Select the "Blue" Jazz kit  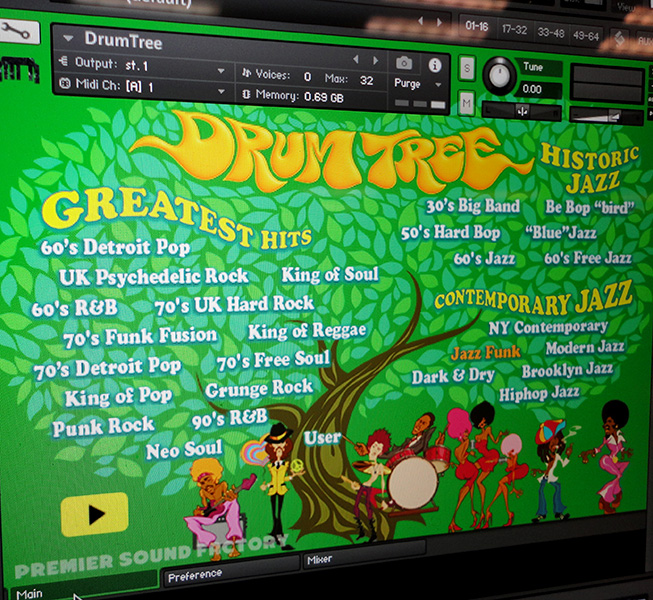[561, 233]
